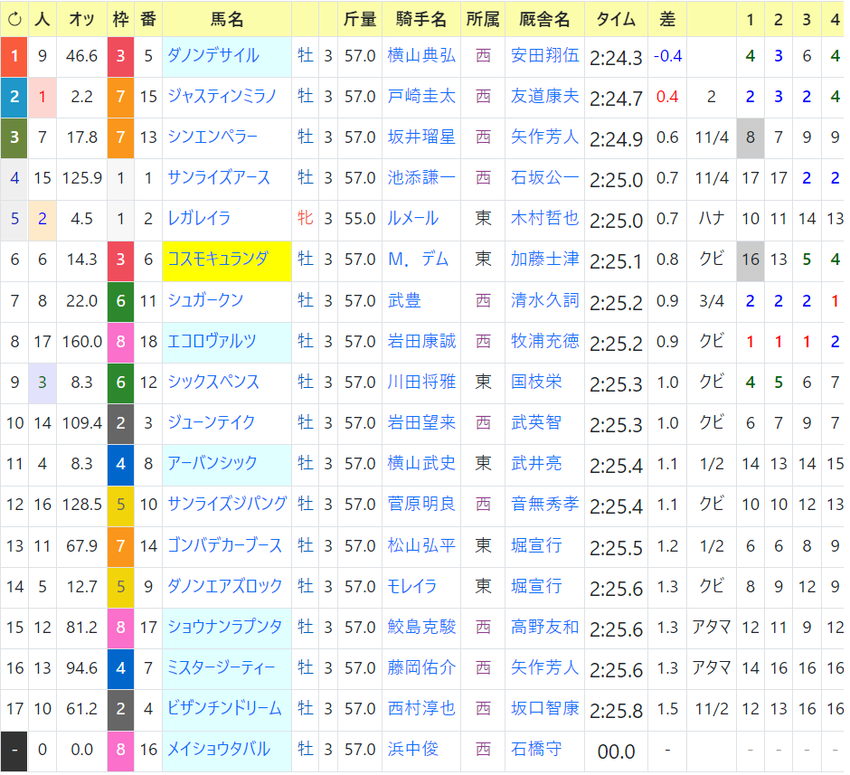850x775 pixels.
Task: Open horse シンエンペラー
Action: pyautogui.click(x=212, y=137)
